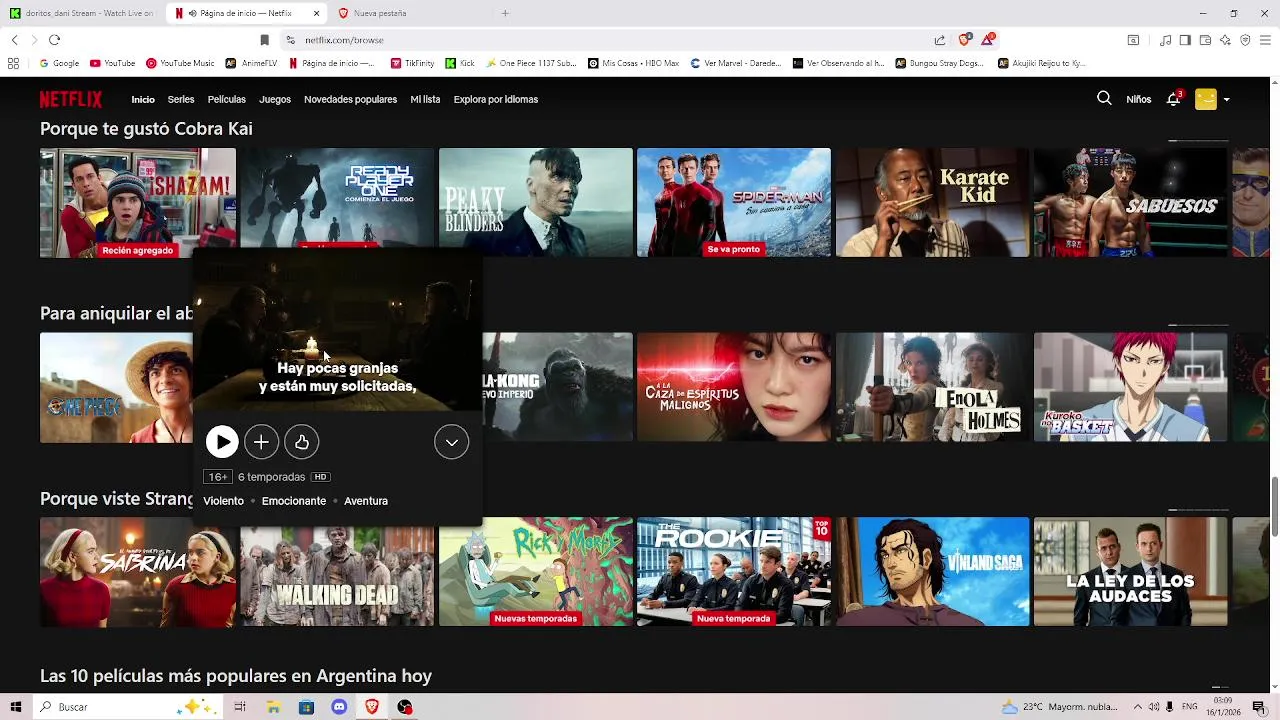This screenshot has height=720, width=1280.
Task: Open File Explorer from the taskbar
Action: (273, 707)
